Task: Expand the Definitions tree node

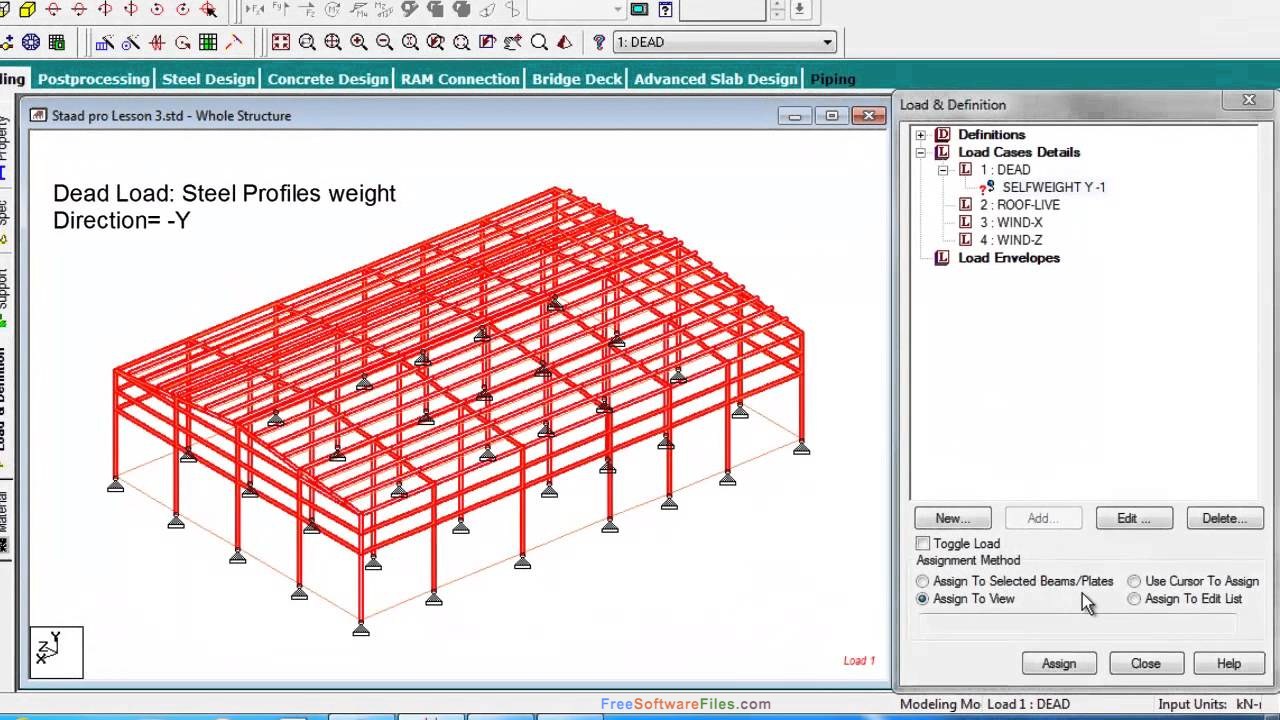Action: [x=921, y=135]
